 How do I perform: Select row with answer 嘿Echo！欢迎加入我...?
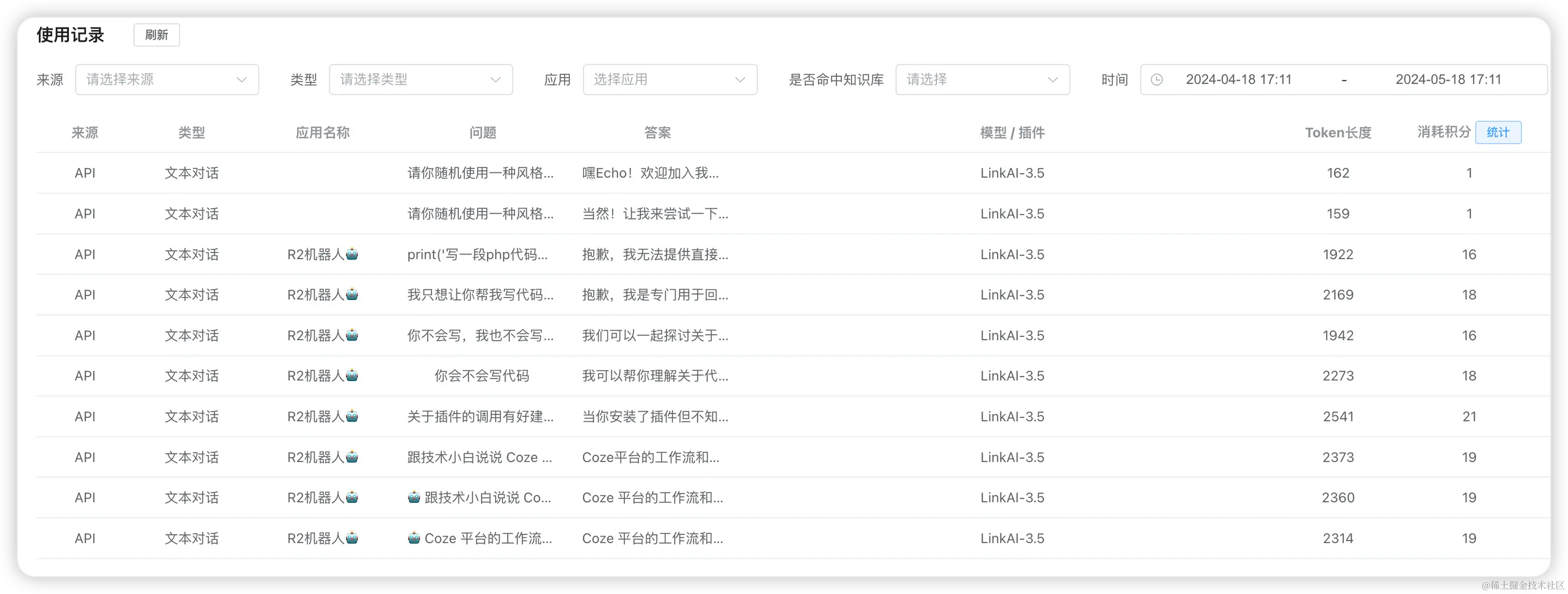pos(650,173)
